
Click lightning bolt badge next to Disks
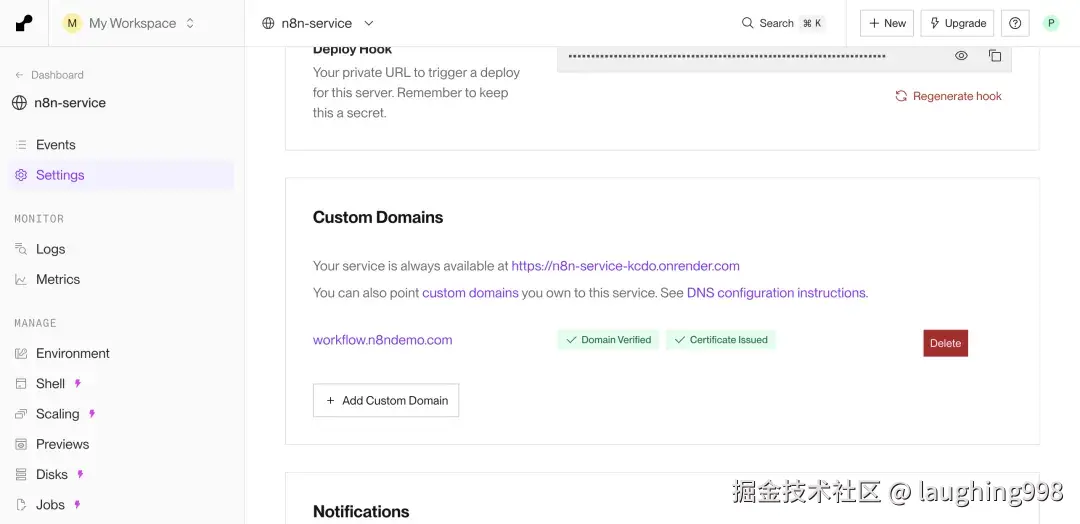point(80,474)
